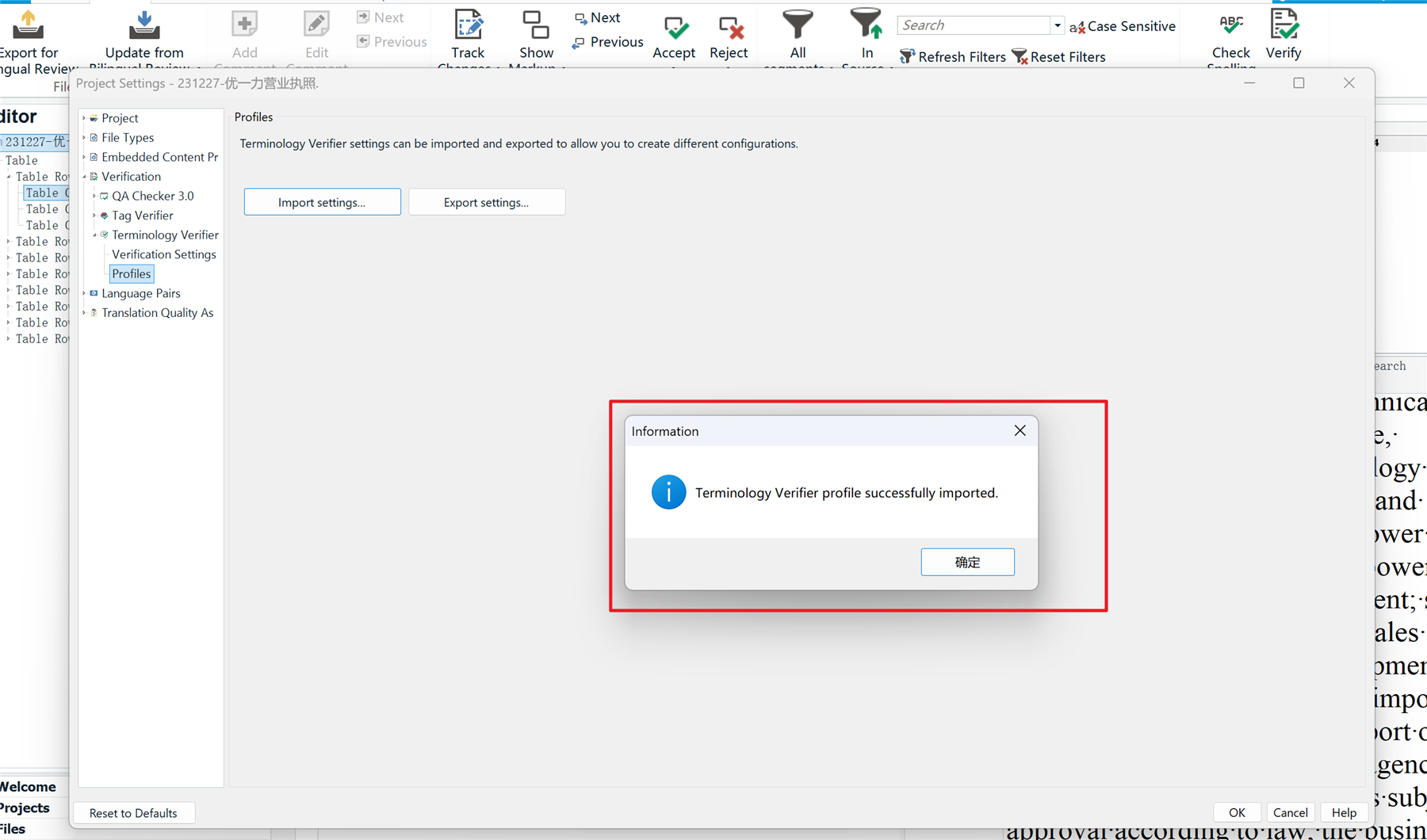Click the Export settings button
1427x840 pixels.
pyautogui.click(x=486, y=202)
